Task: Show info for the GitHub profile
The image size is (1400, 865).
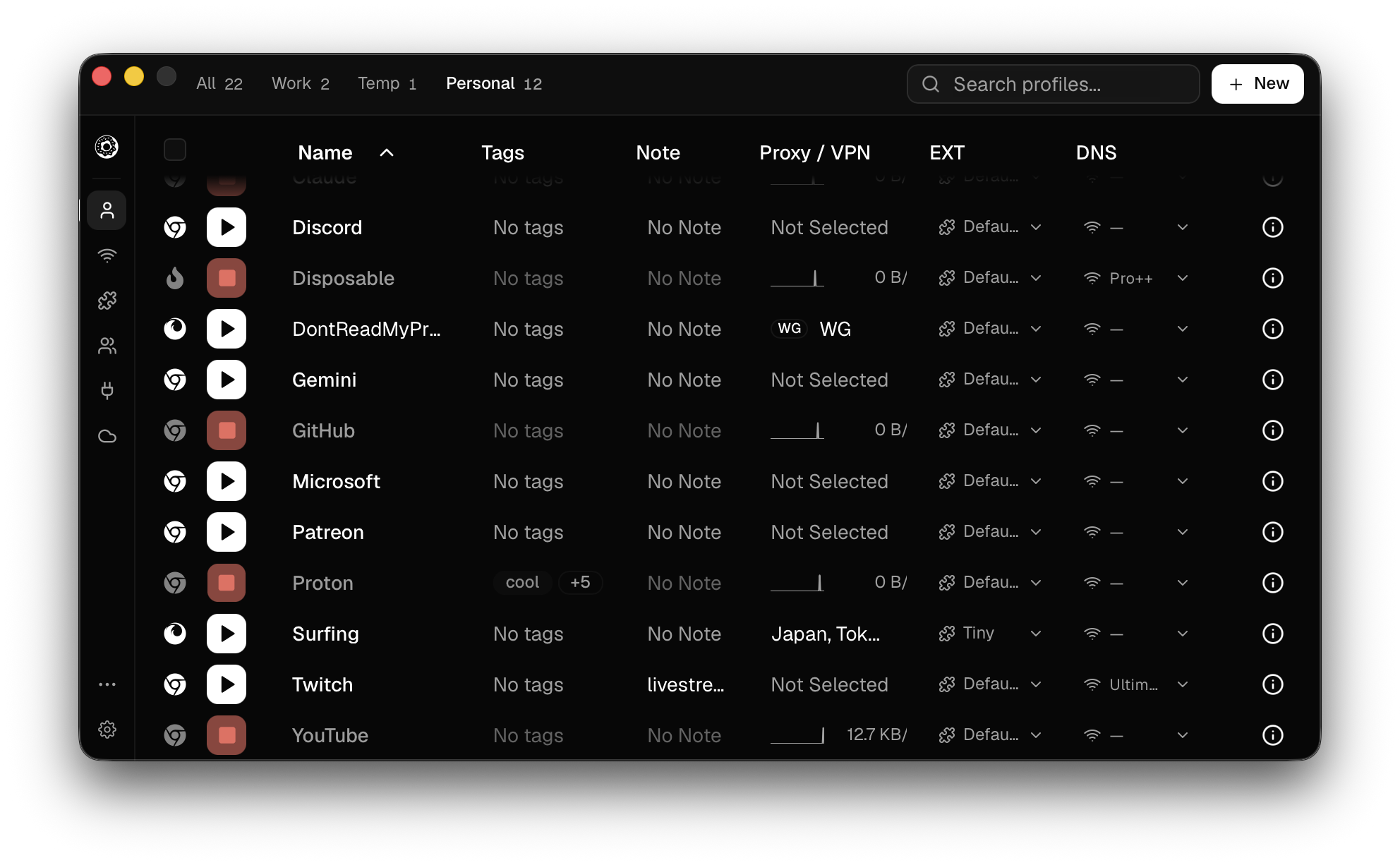Action: [x=1272, y=430]
